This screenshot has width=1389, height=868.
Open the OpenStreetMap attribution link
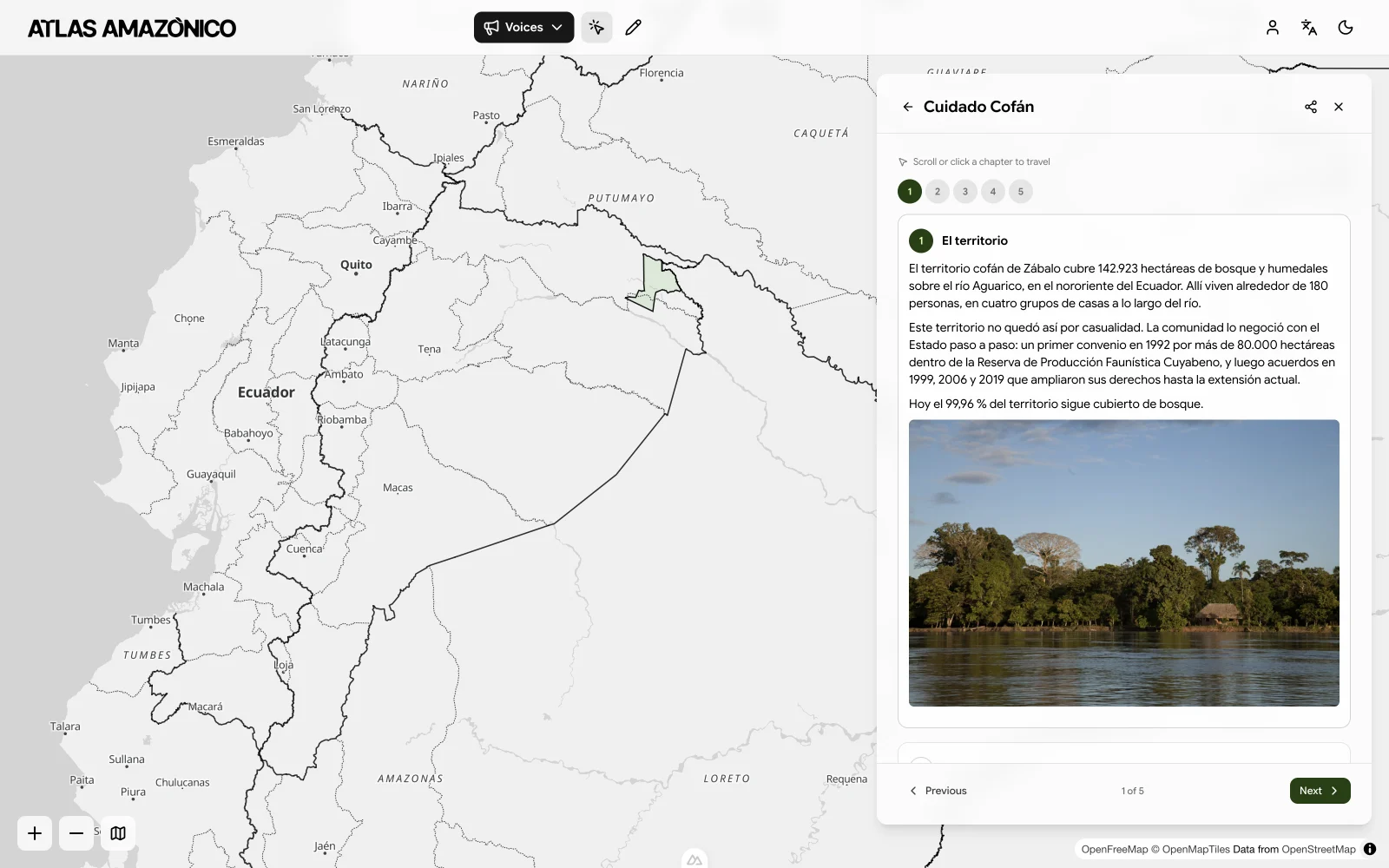coord(1319,850)
